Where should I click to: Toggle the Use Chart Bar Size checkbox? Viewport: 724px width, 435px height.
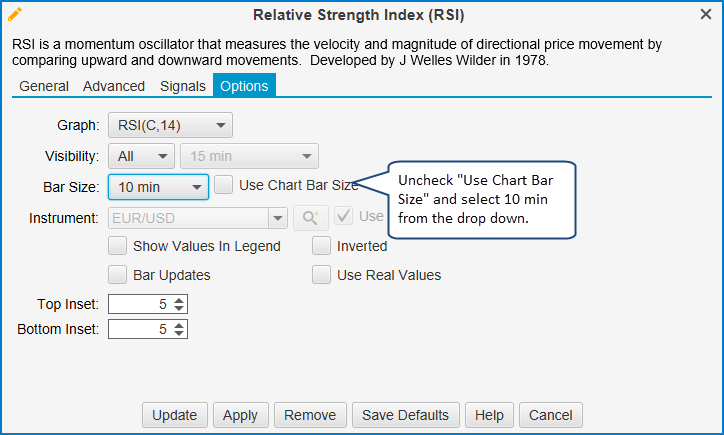tap(224, 185)
